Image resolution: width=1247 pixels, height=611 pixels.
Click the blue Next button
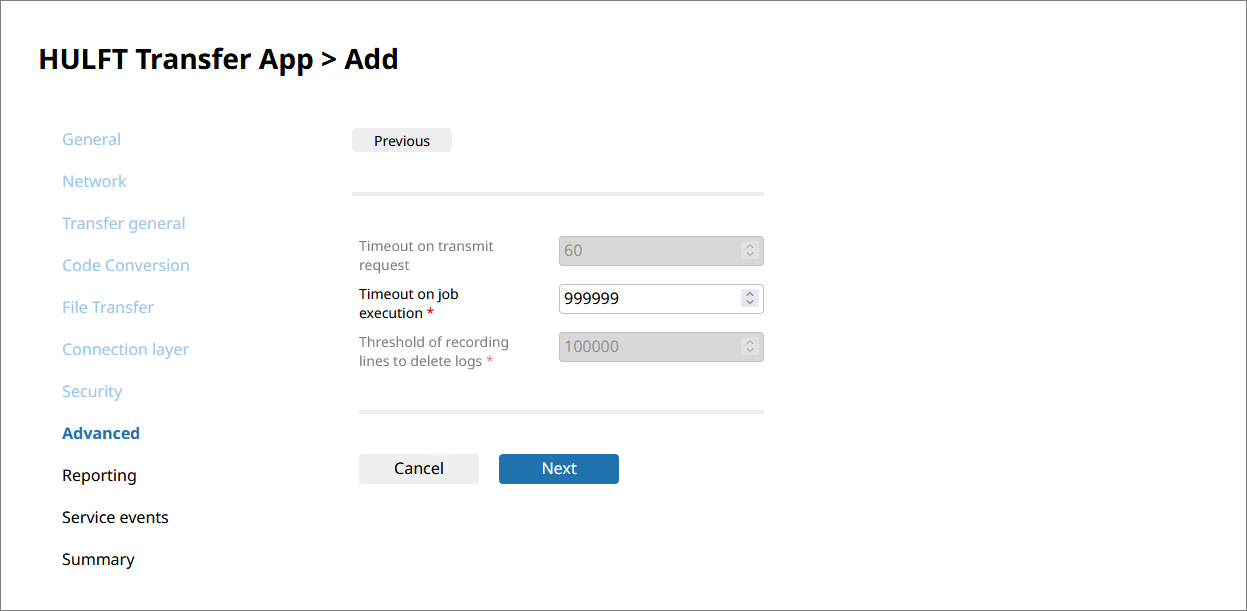[558, 469]
